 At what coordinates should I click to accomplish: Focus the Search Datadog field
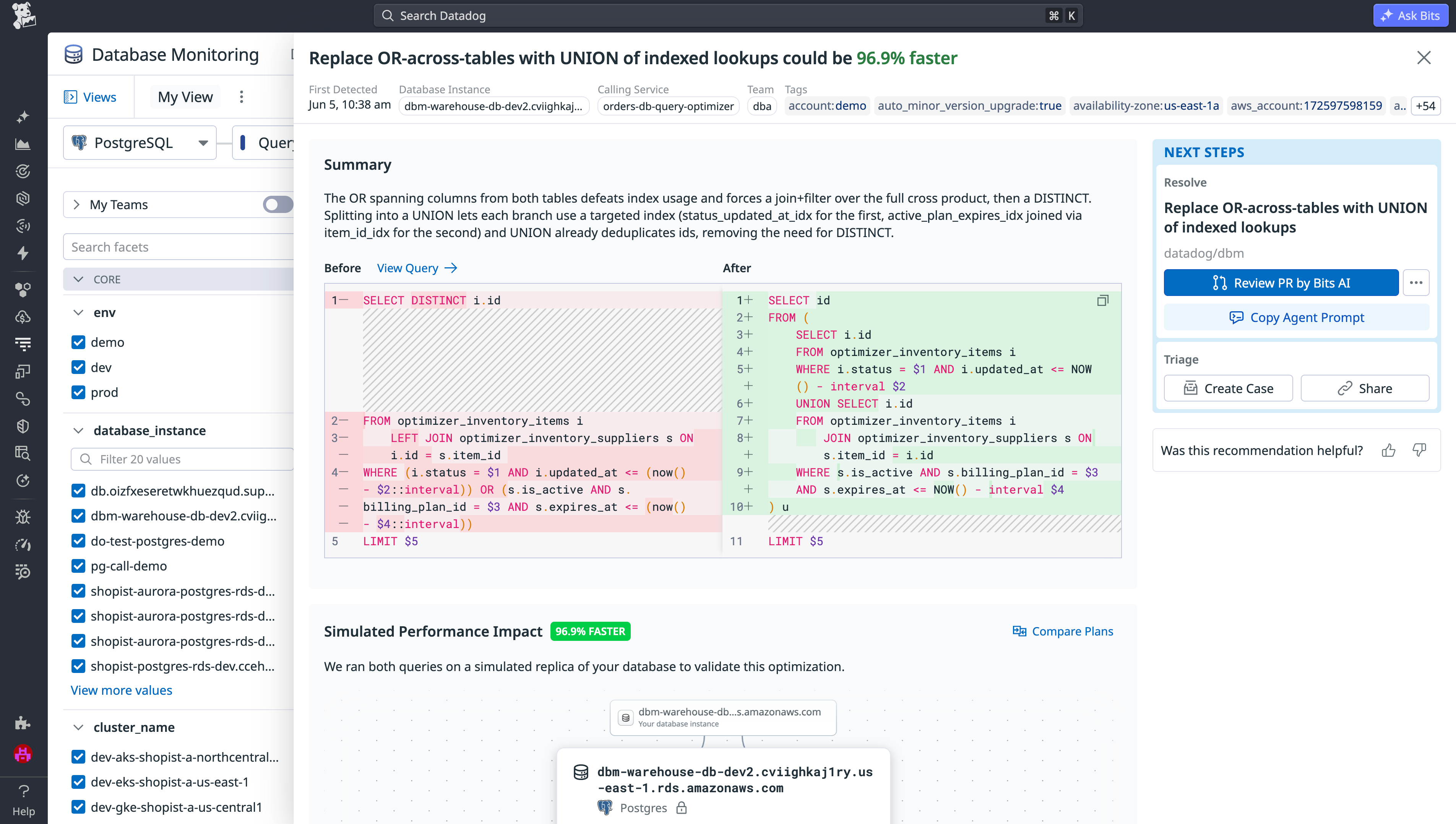(x=728, y=15)
